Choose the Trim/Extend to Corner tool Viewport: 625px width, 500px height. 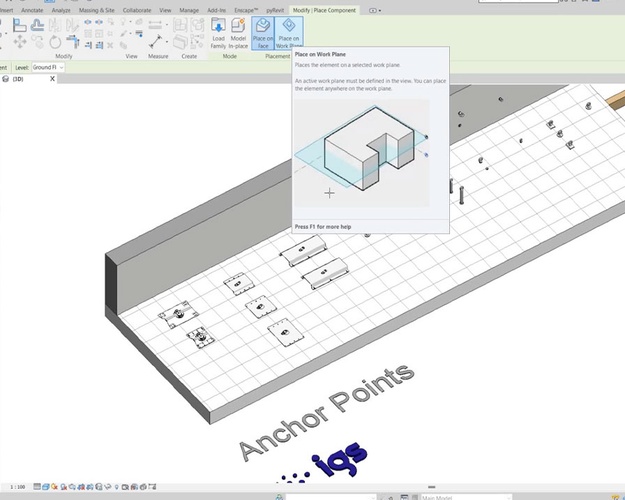pyautogui.click(x=73, y=41)
